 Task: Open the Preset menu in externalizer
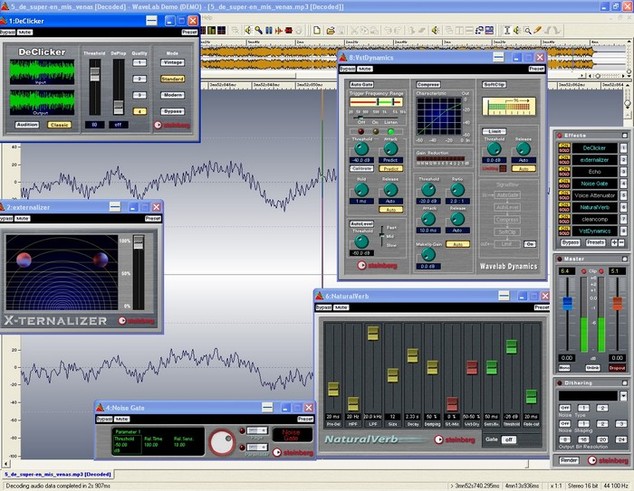click(x=153, y=218)
